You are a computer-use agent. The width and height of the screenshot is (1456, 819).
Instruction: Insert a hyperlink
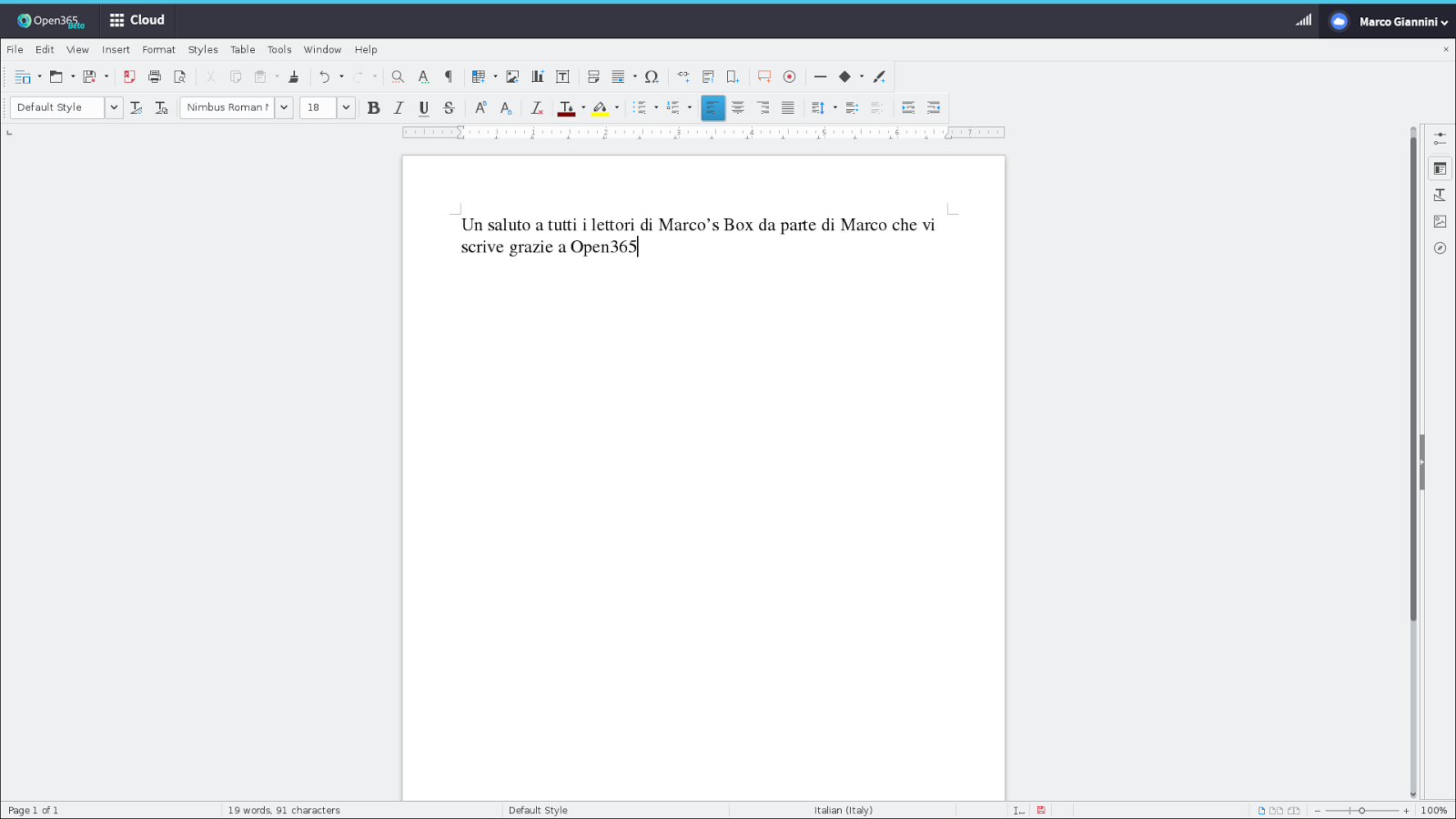tap(682, 77)
